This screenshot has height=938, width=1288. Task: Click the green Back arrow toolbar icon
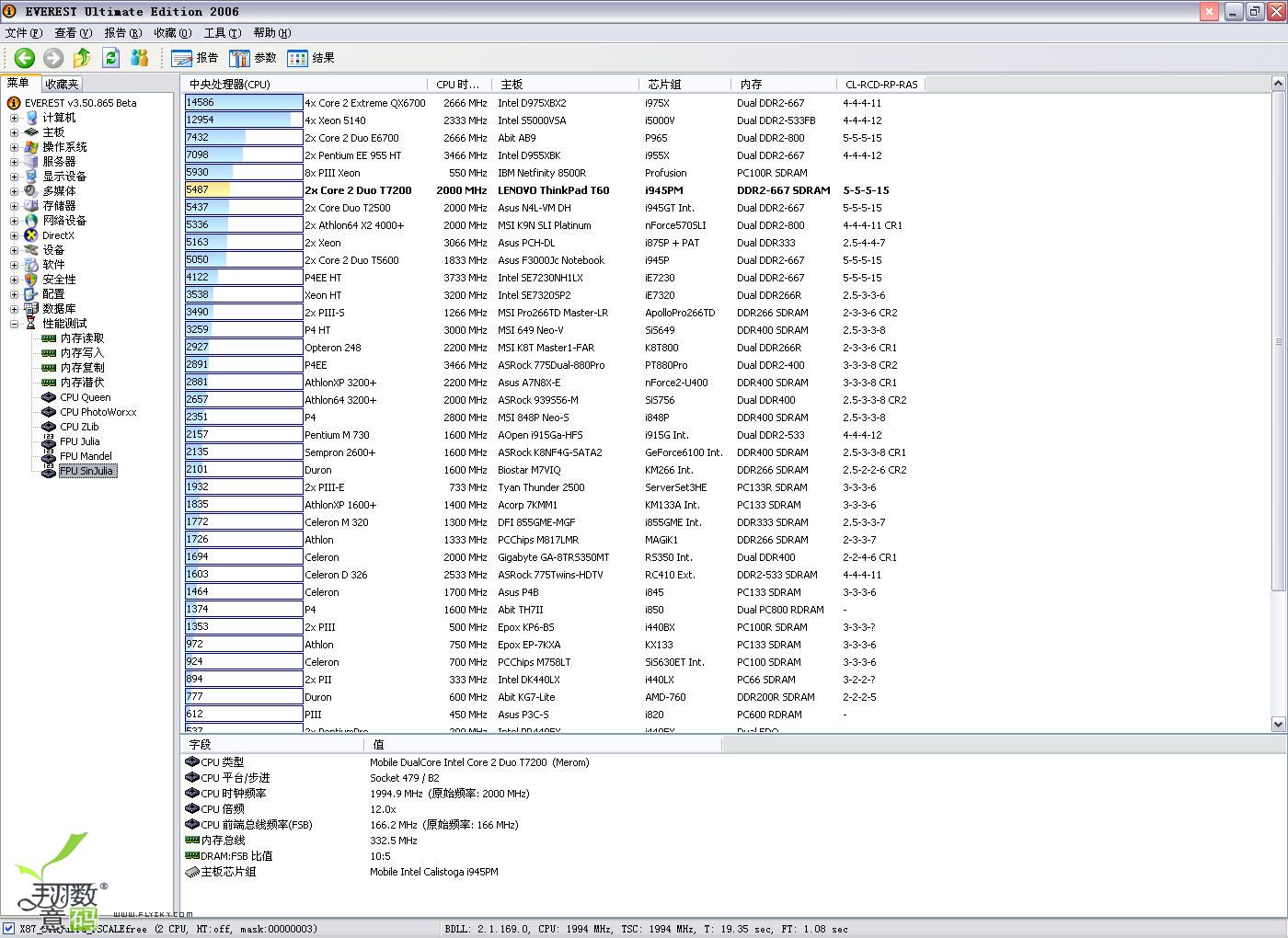pyautogui.click(x=24, y=58)
